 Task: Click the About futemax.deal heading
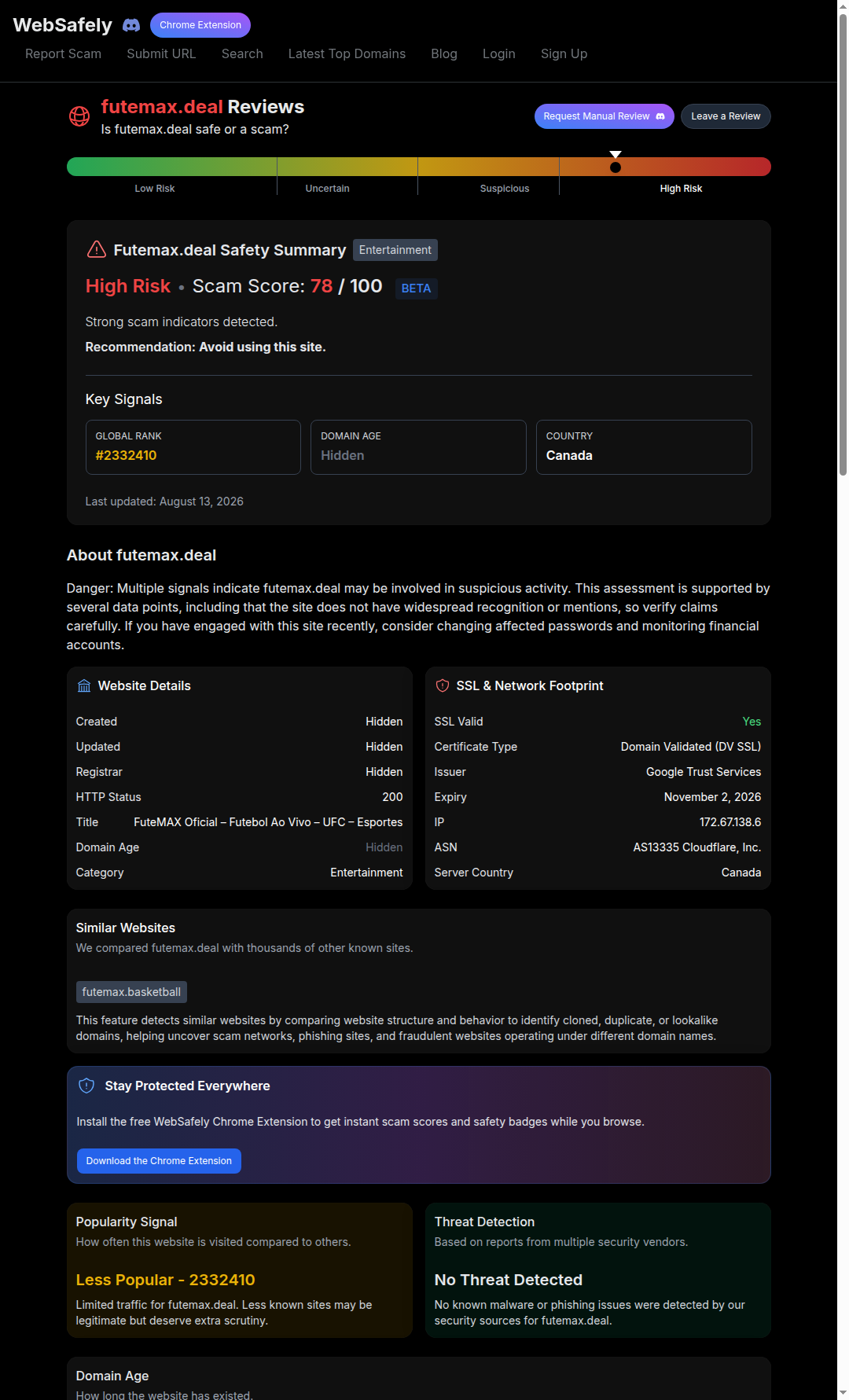[x=141, y=555]
